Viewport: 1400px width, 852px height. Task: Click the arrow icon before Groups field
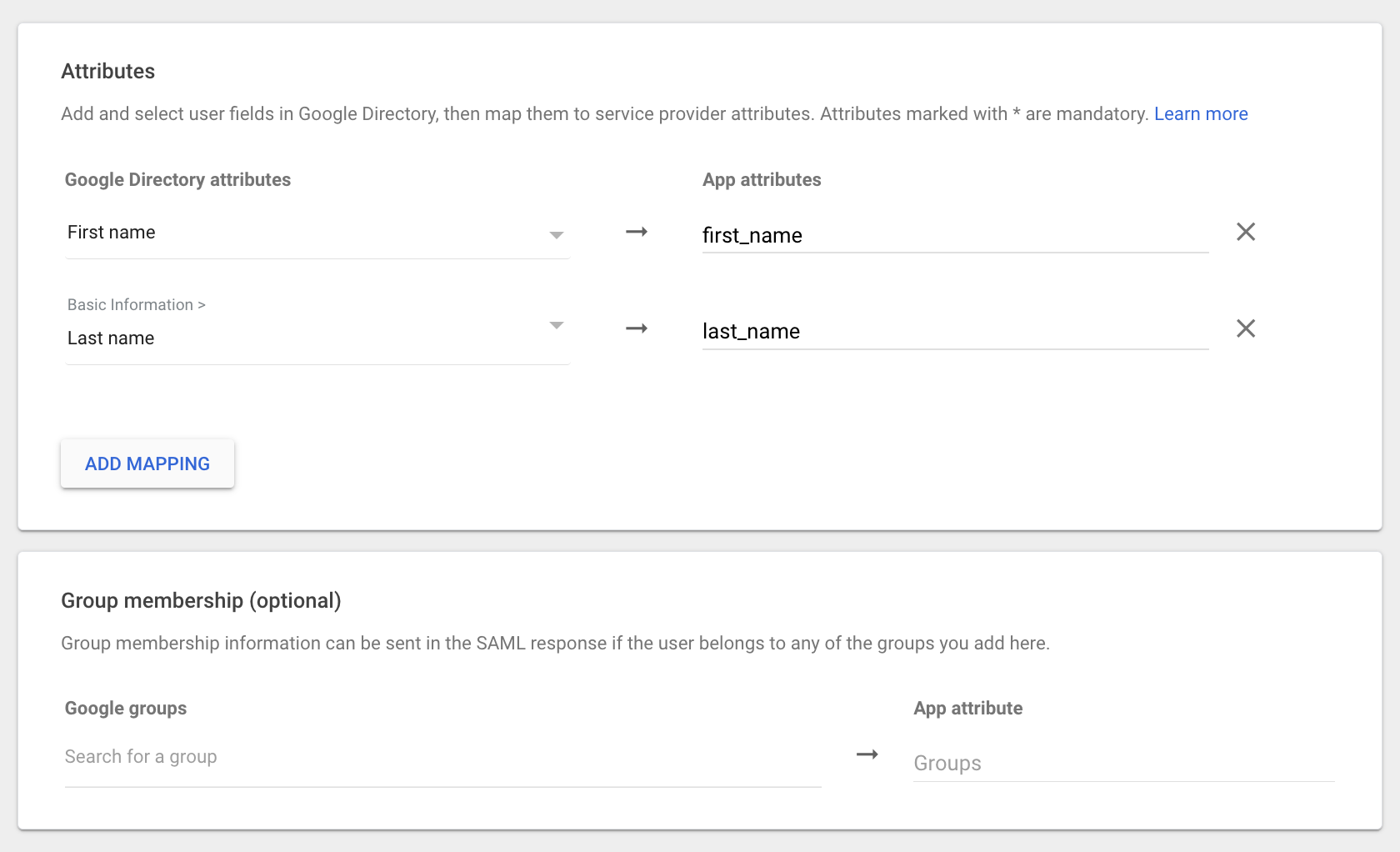(x=867, y=754)
